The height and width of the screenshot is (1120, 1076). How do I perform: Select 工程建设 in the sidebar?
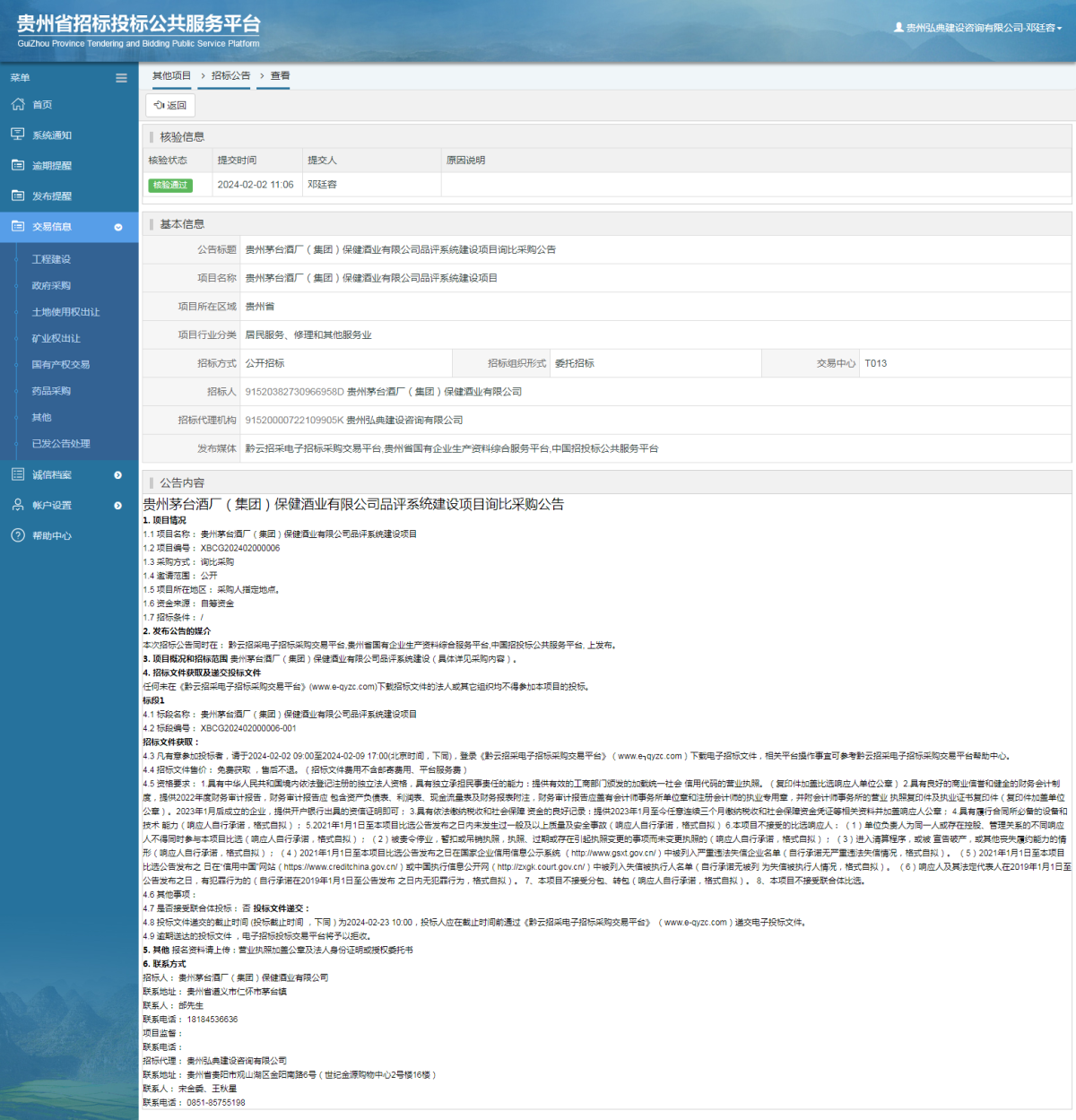51,259
